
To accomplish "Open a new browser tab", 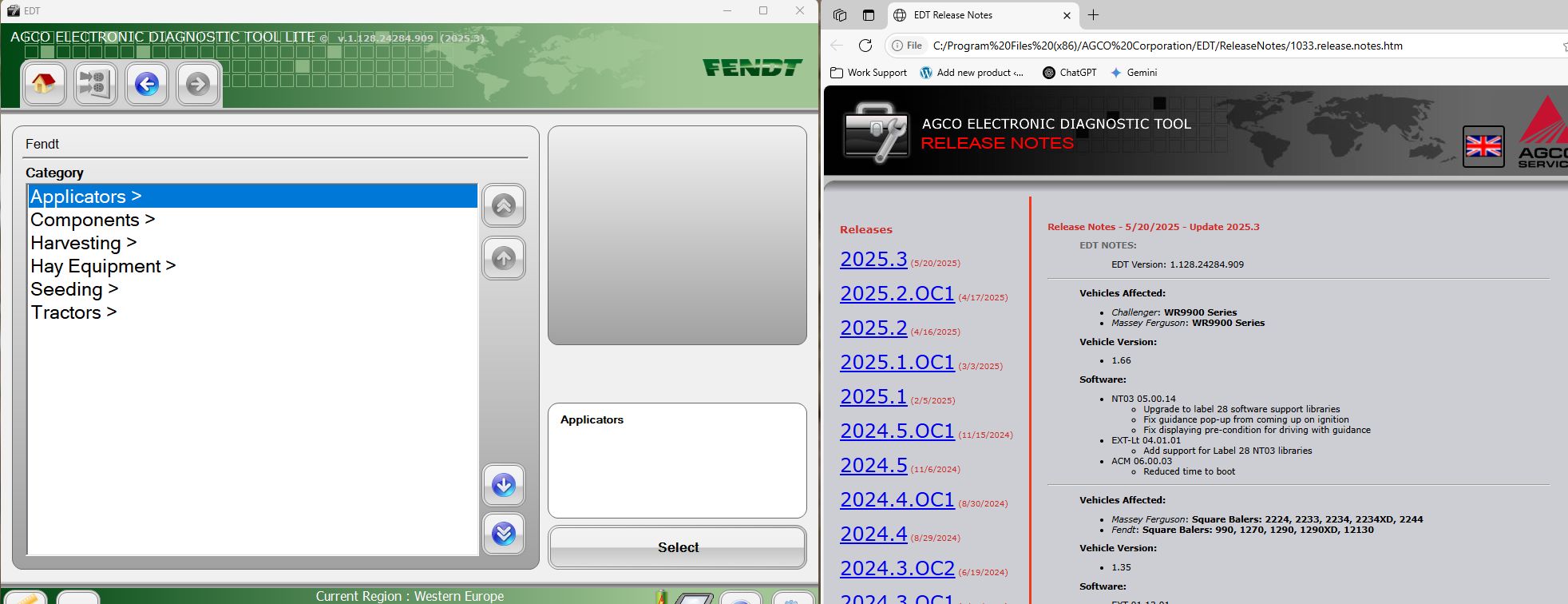I will (x=1093, y=15).
